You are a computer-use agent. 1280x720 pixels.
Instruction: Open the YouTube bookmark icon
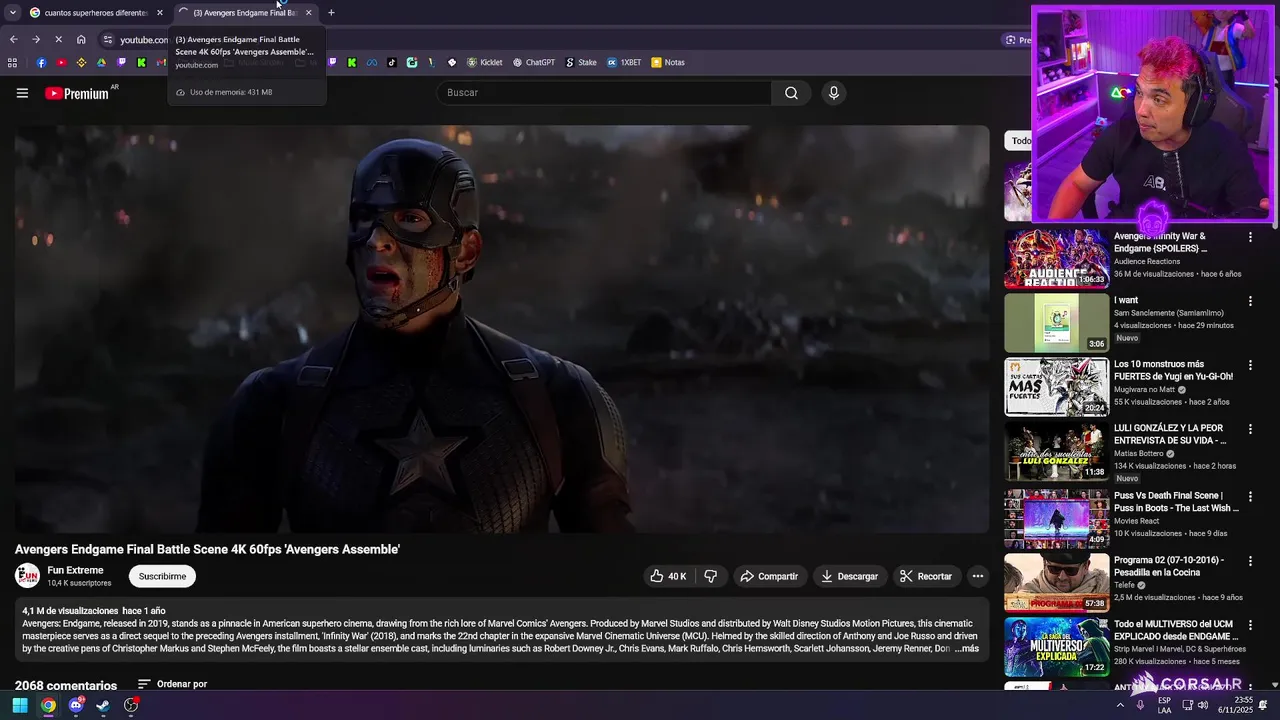click(x=61, y=62)
